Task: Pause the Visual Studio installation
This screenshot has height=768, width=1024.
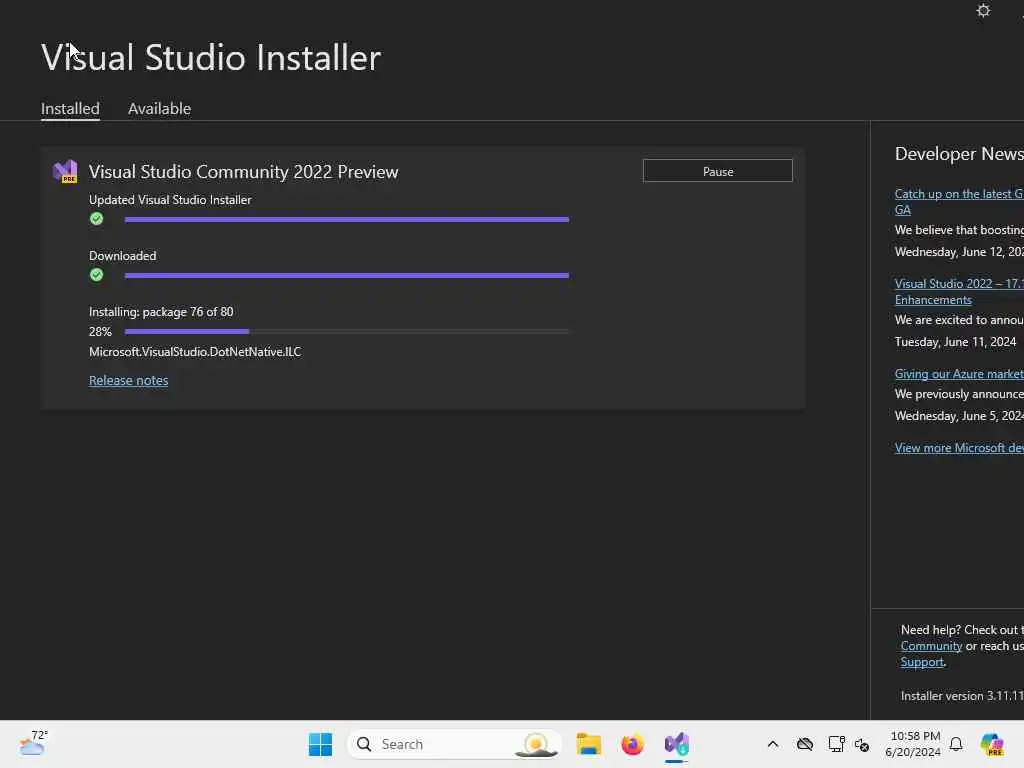Action: pyautogui.click(x=718, y=171)
